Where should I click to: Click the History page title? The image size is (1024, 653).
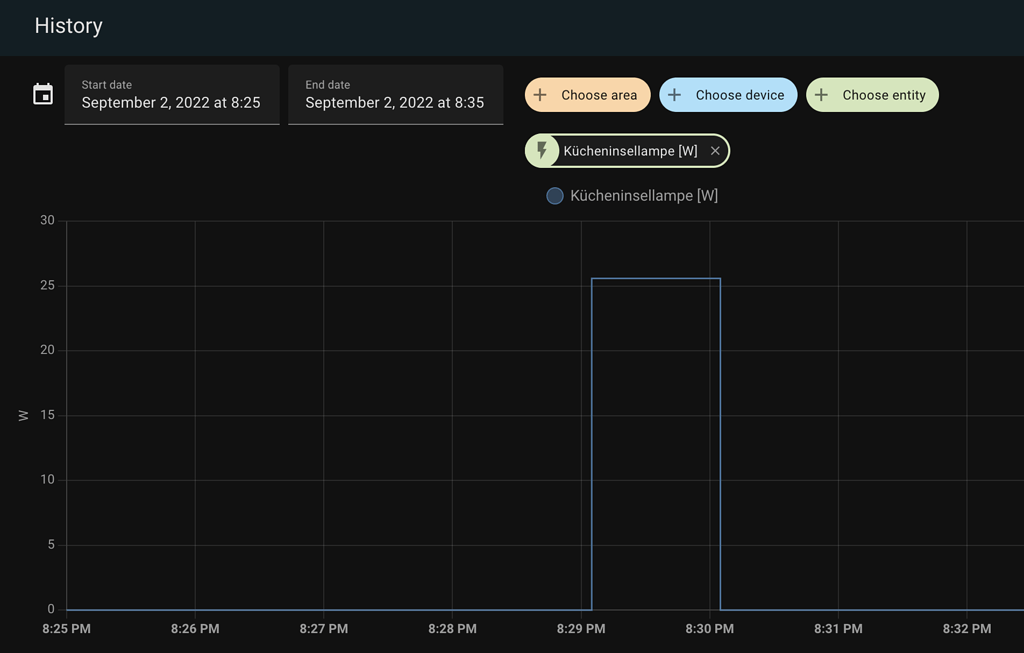[69, 25]
